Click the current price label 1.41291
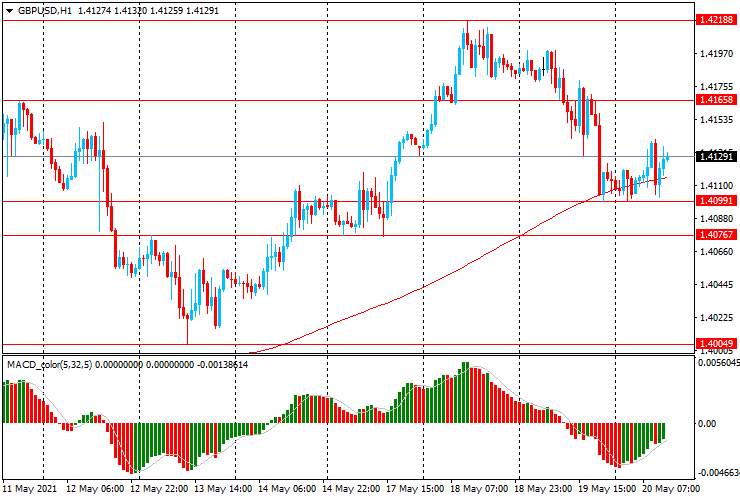Image resolution: width=740 pixels, height=500 pixels. click(716, 156)
